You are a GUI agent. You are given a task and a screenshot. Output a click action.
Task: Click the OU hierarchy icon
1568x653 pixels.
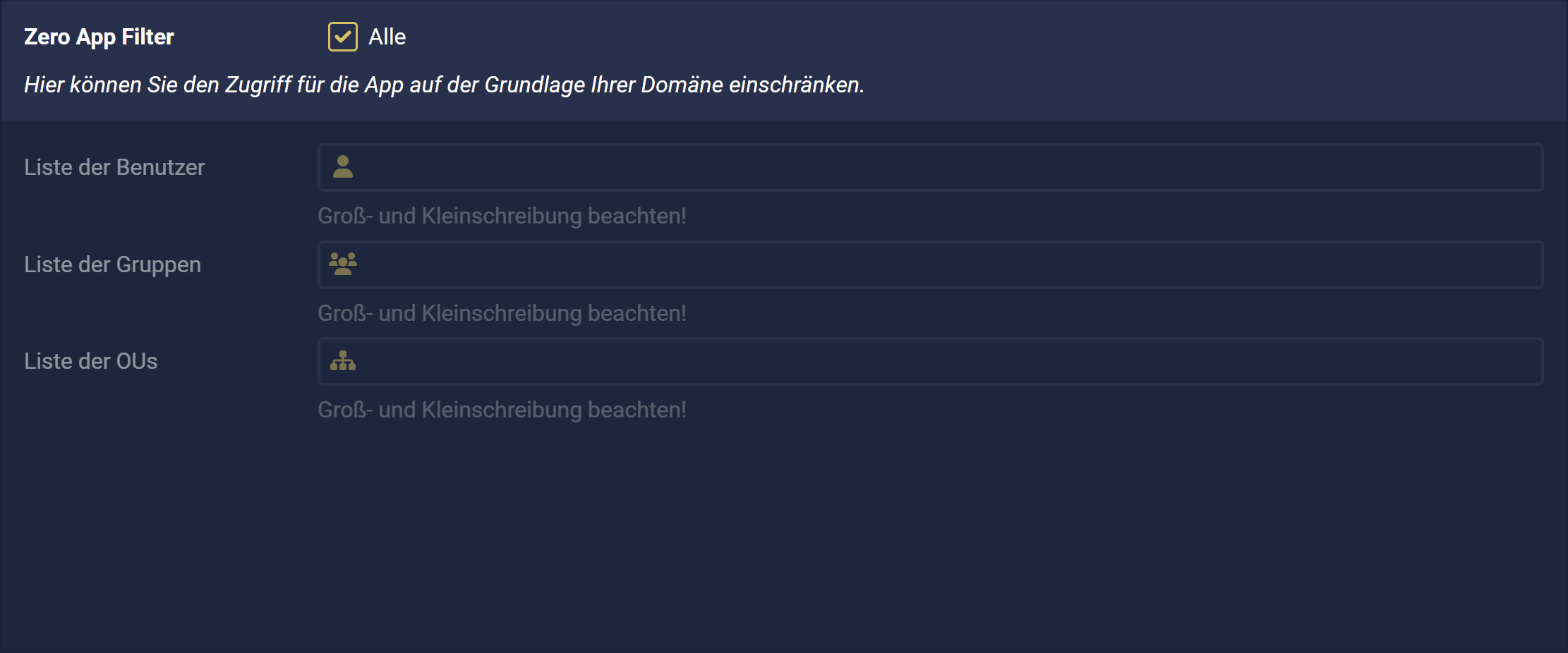343,361
